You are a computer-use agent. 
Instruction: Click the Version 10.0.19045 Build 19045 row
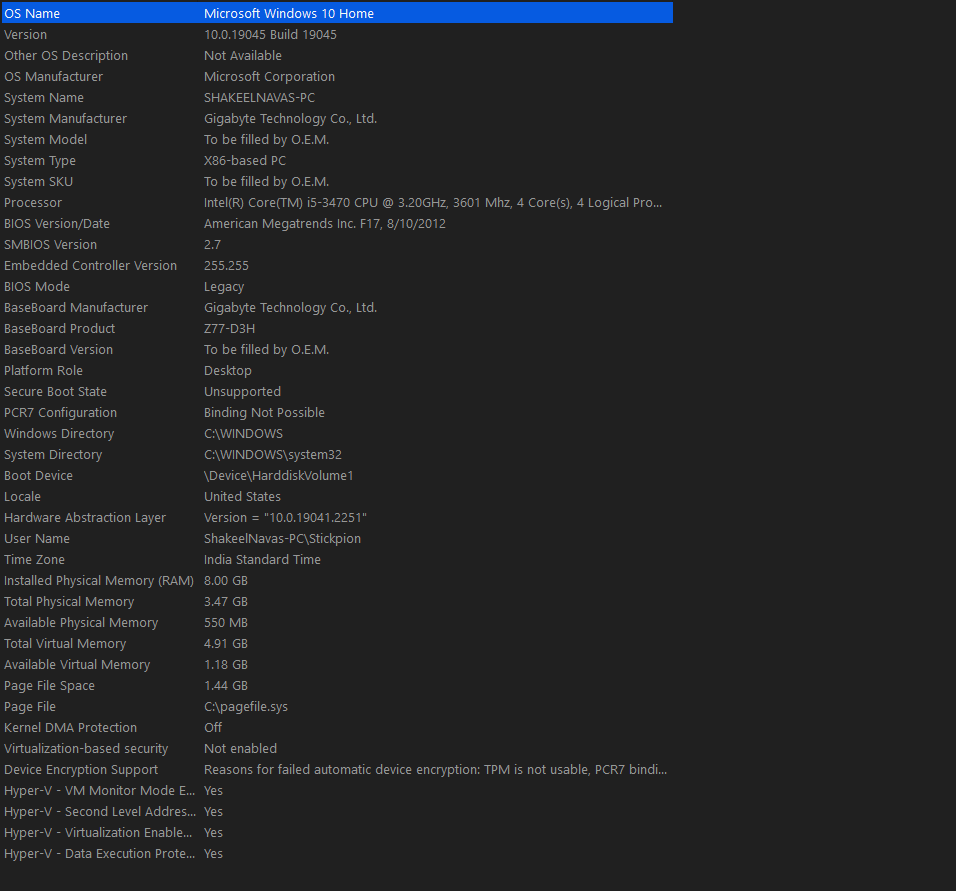(x=337, y=34)
